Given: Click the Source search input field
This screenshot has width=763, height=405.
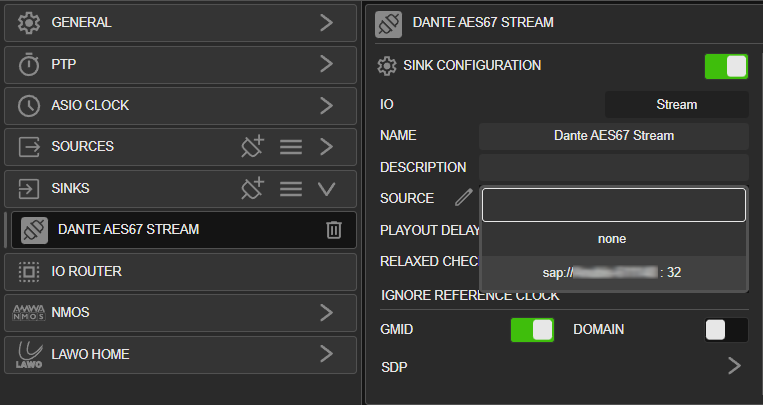Looking at the screenshot, I should 614,205.
